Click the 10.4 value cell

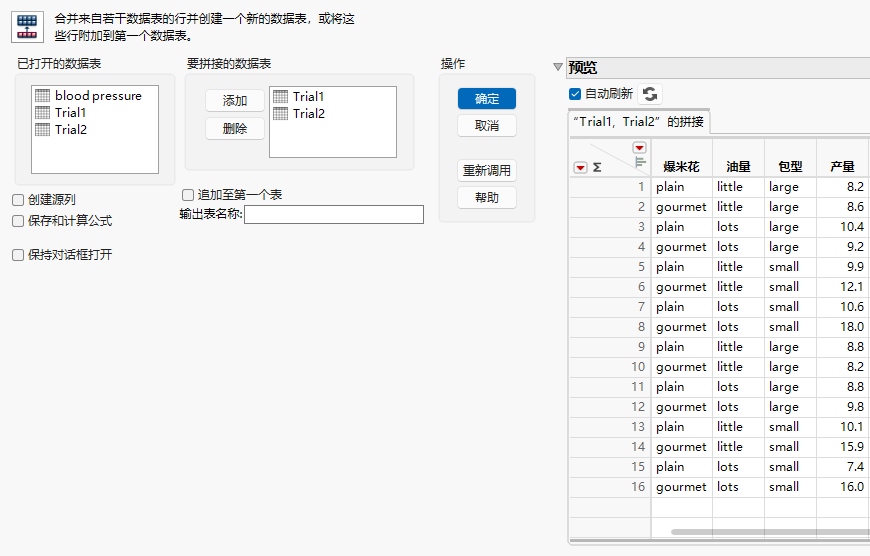842,227
